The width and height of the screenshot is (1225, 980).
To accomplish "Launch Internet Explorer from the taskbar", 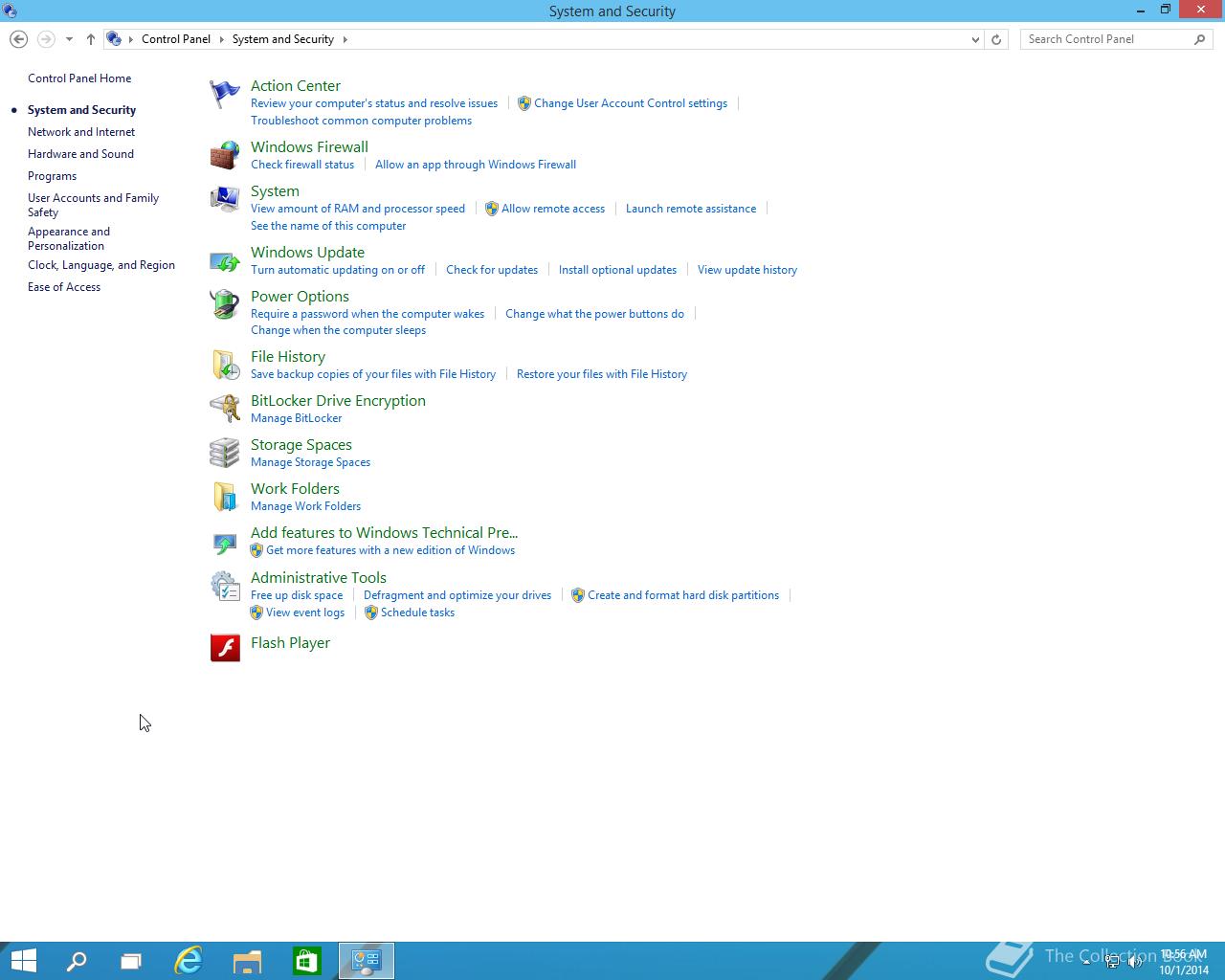I will (x=189, y=961).
